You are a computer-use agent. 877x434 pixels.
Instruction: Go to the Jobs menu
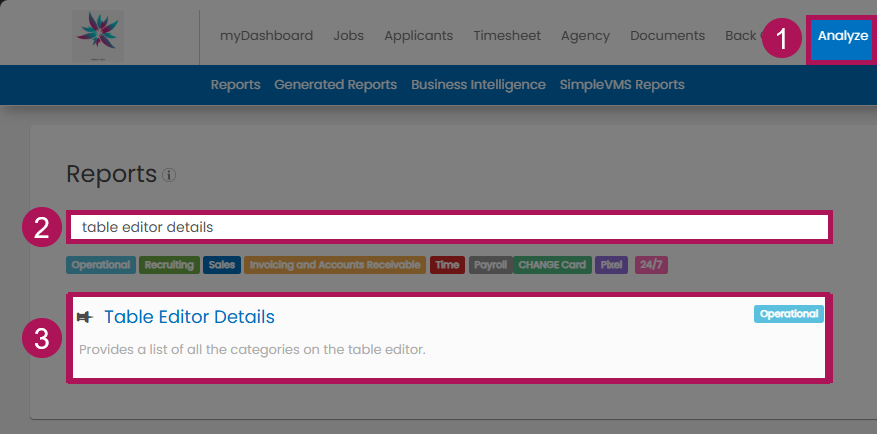click(348, 36)
